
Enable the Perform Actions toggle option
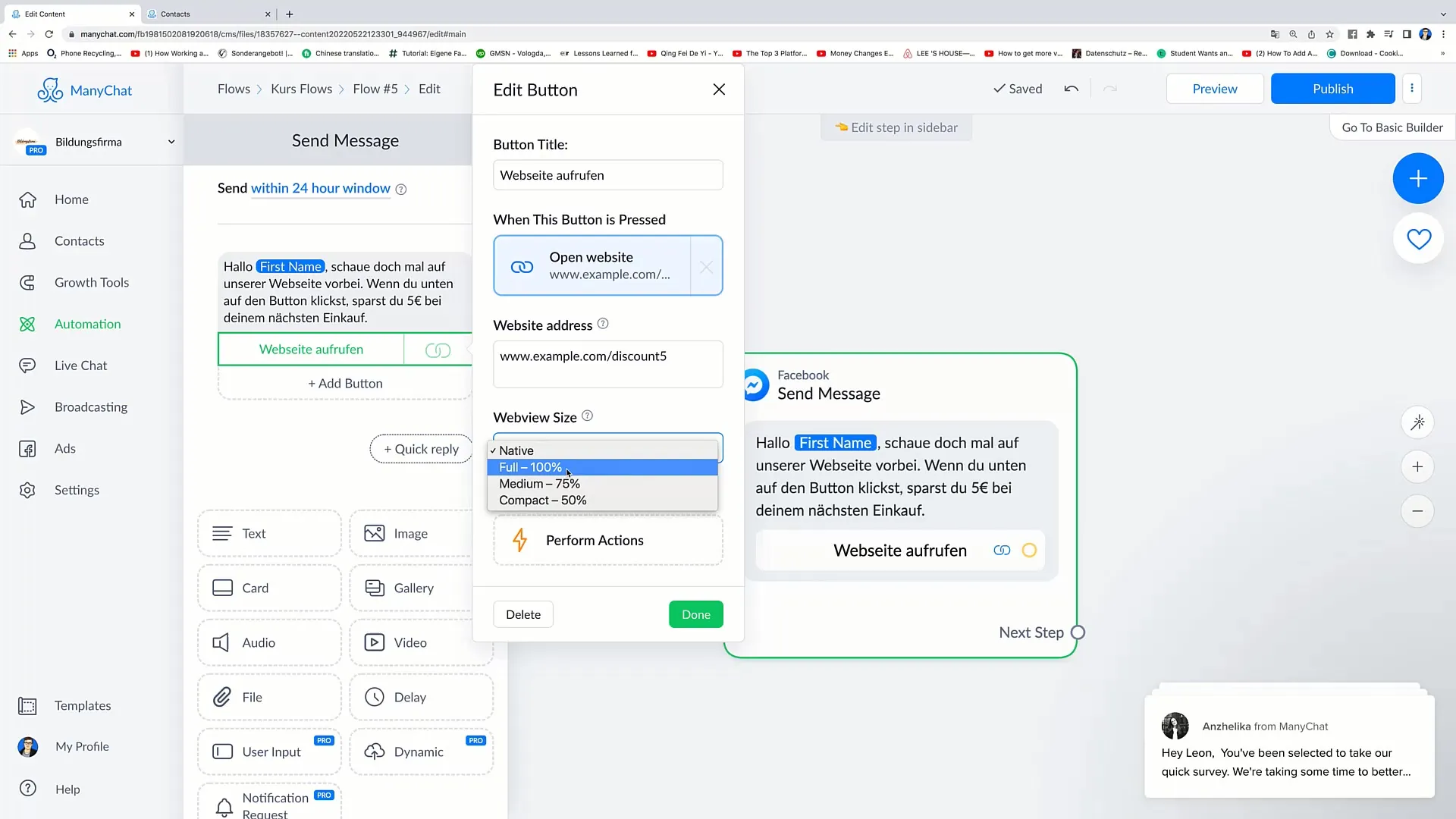610,541
